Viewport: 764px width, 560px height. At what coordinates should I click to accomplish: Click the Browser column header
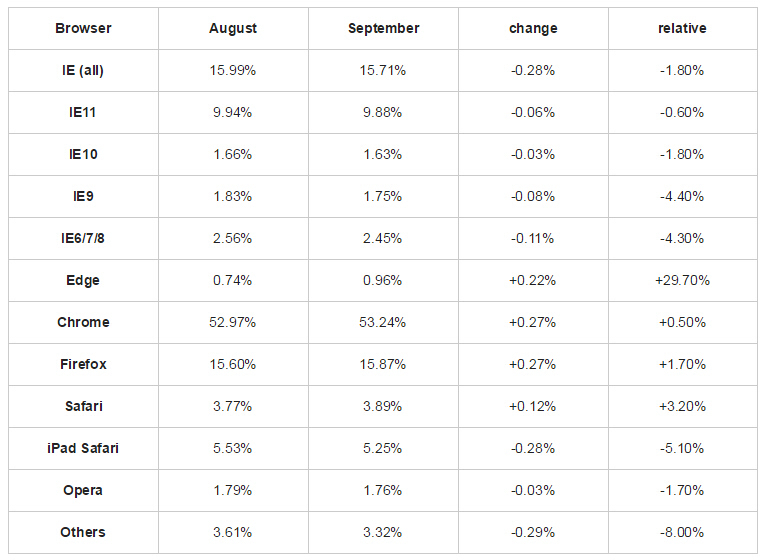click(x=83, y=28)
